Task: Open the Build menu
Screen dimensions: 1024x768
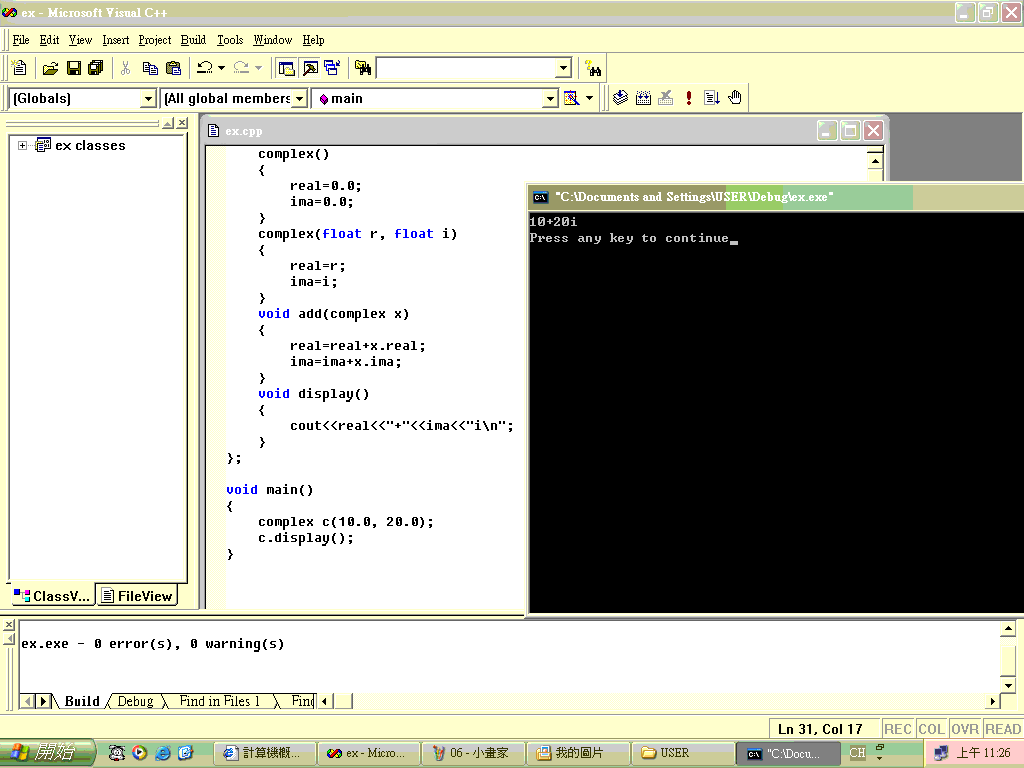Action: pyautogui.click(x=193, y=40)
